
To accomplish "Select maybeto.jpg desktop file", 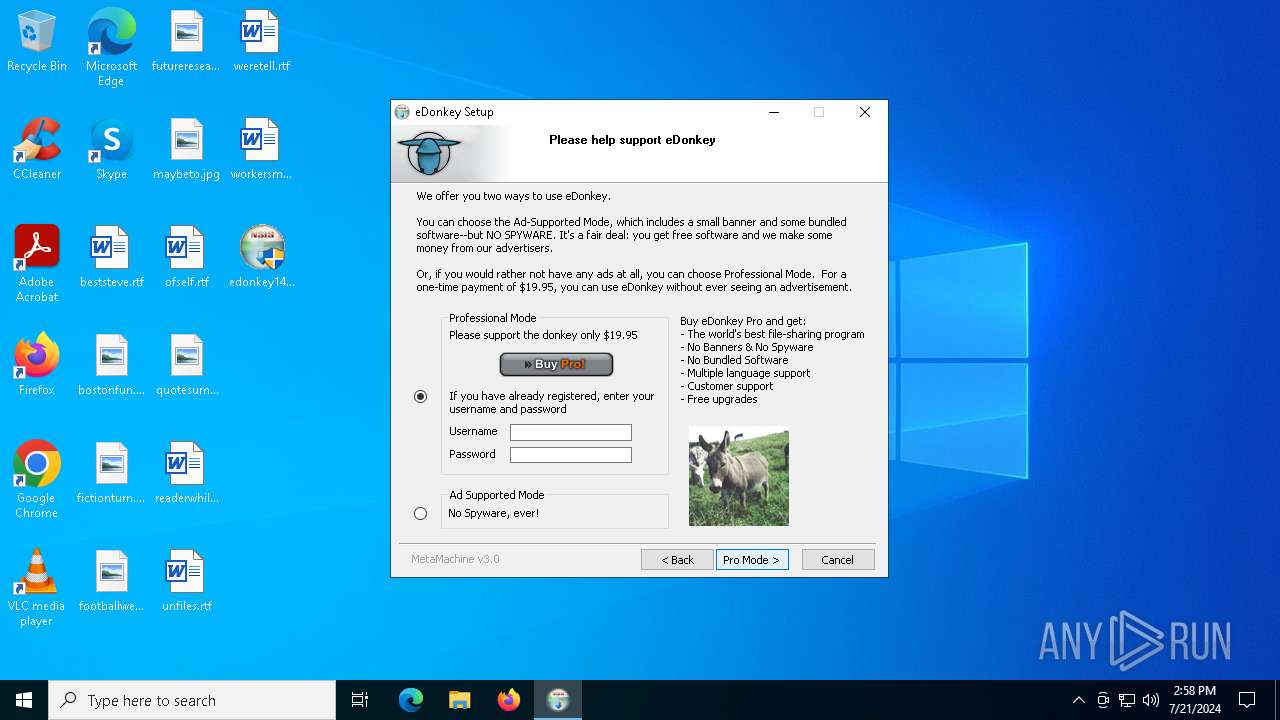I will 186,150.
